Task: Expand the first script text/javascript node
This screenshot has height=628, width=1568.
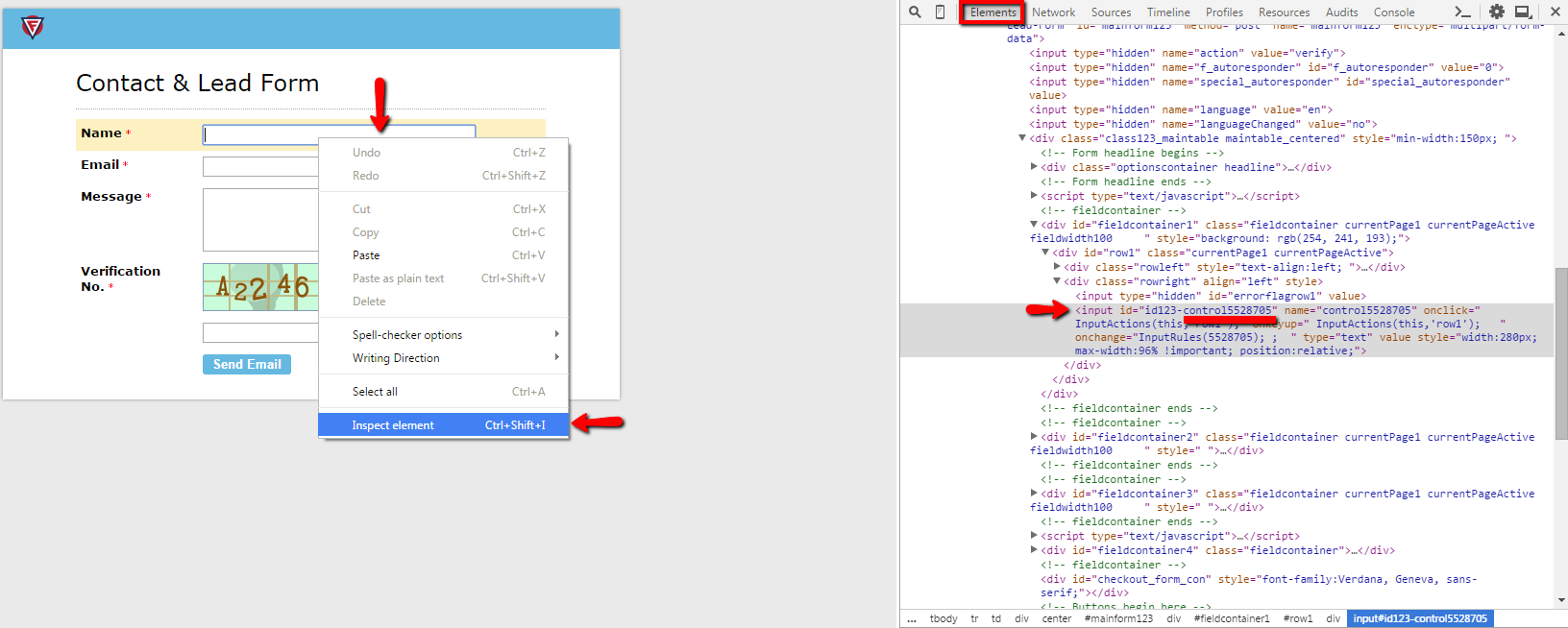Action: [x=1034, y=196]
